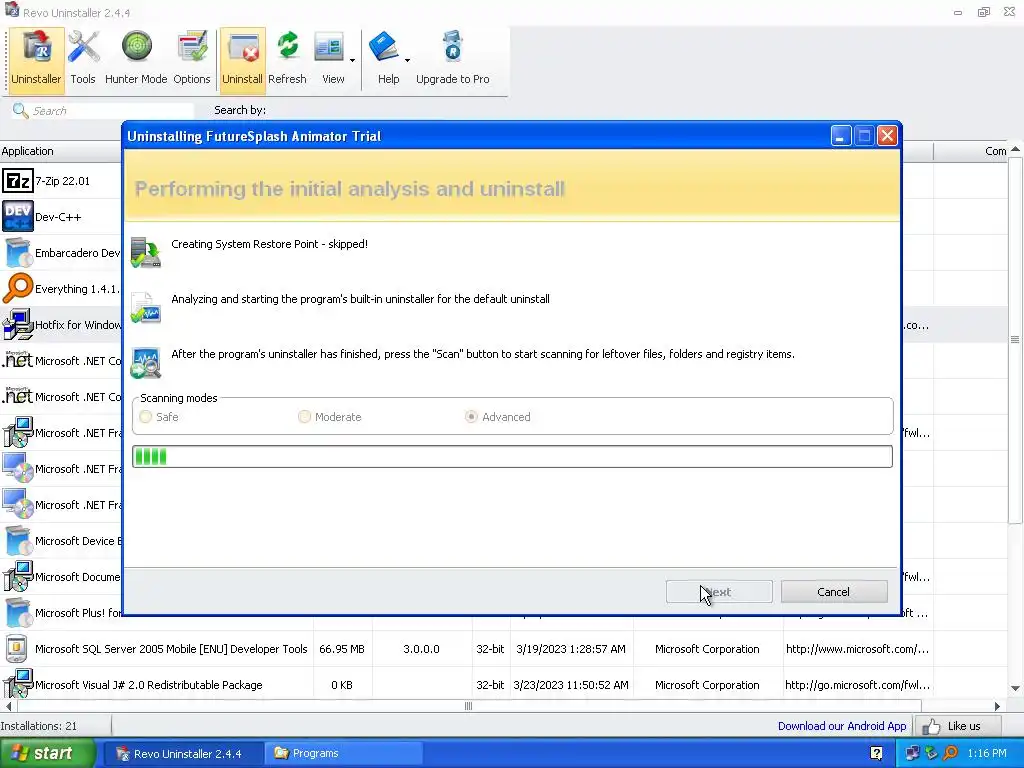Click the help question mark tray icon

876,754
